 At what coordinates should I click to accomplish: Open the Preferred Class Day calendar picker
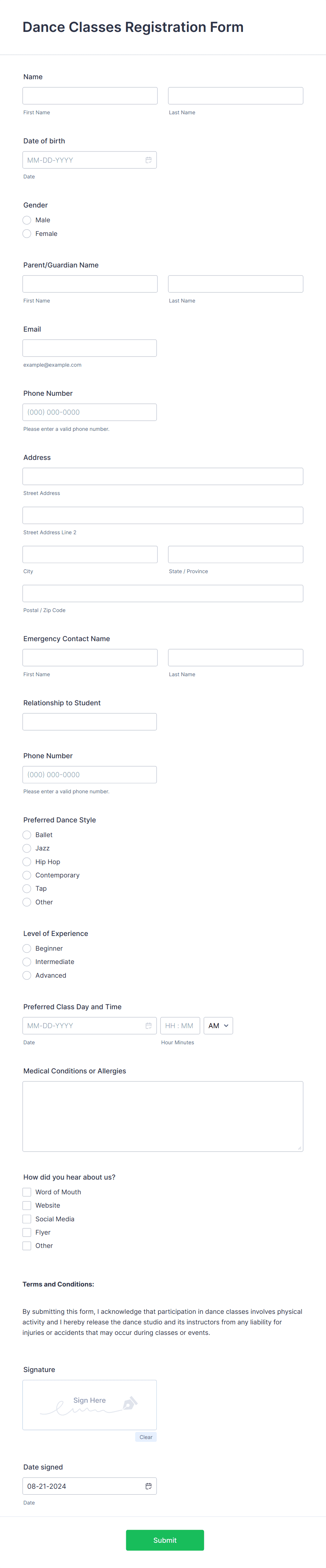tap(148, 1026)
